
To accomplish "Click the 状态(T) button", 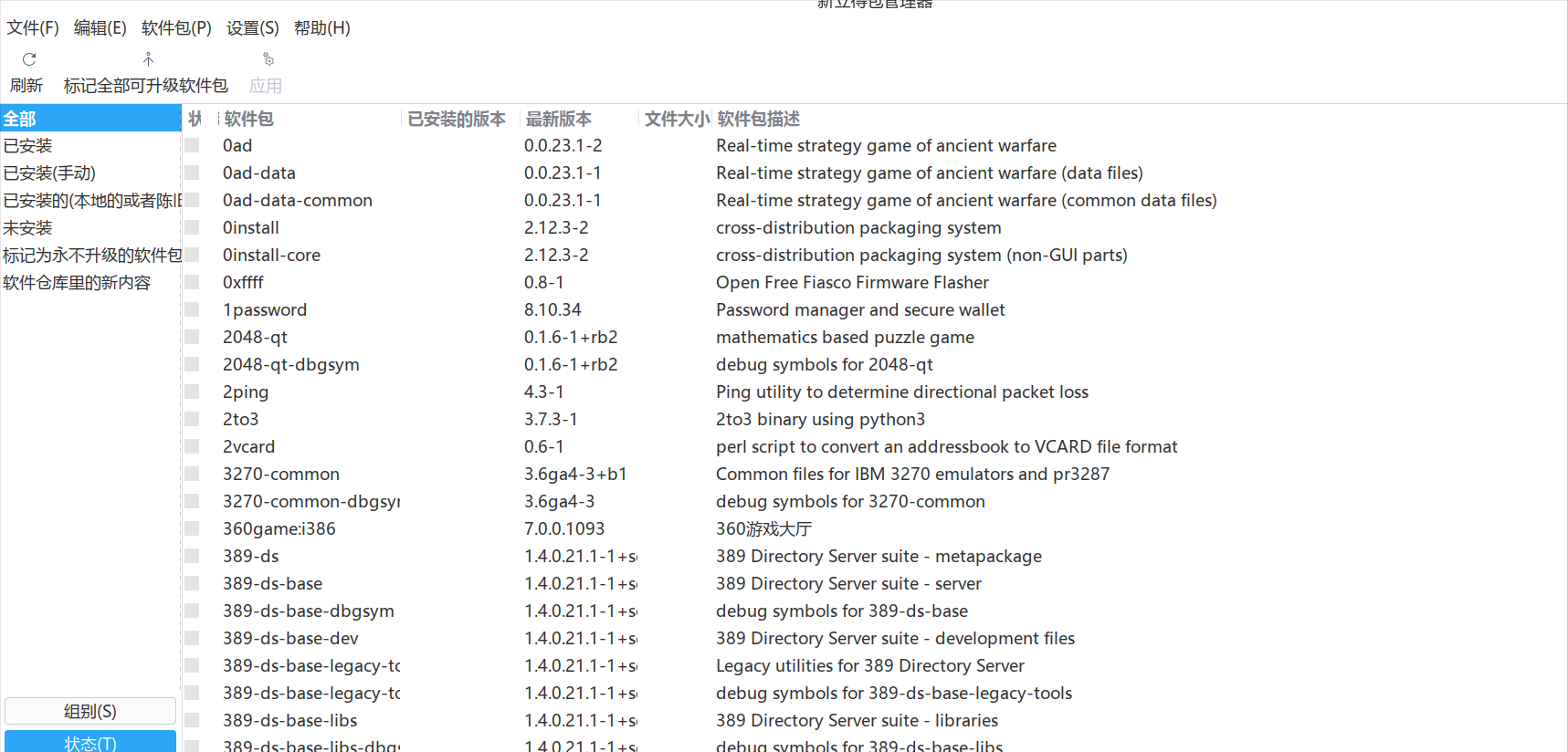I will (90, 742).
